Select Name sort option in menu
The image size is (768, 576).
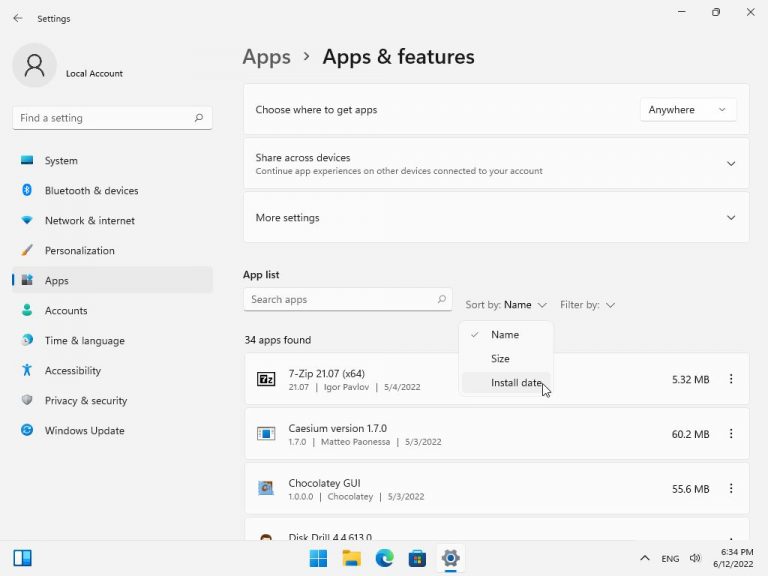point(505,335)
